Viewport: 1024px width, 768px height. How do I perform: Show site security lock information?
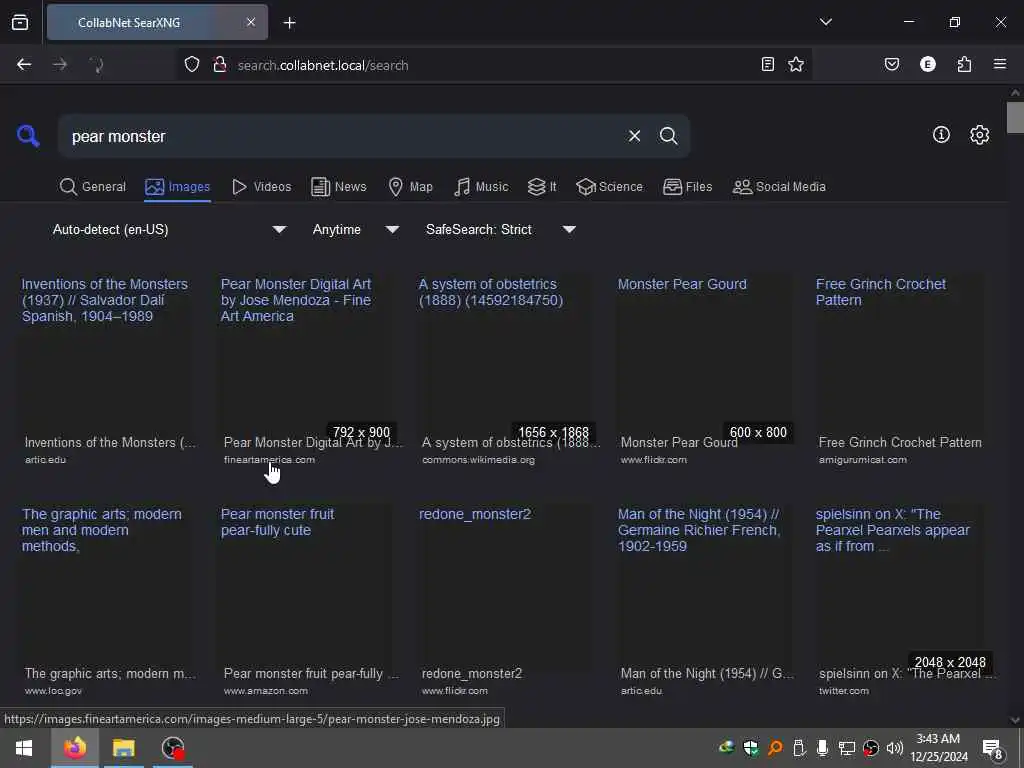tap(220, 65)
